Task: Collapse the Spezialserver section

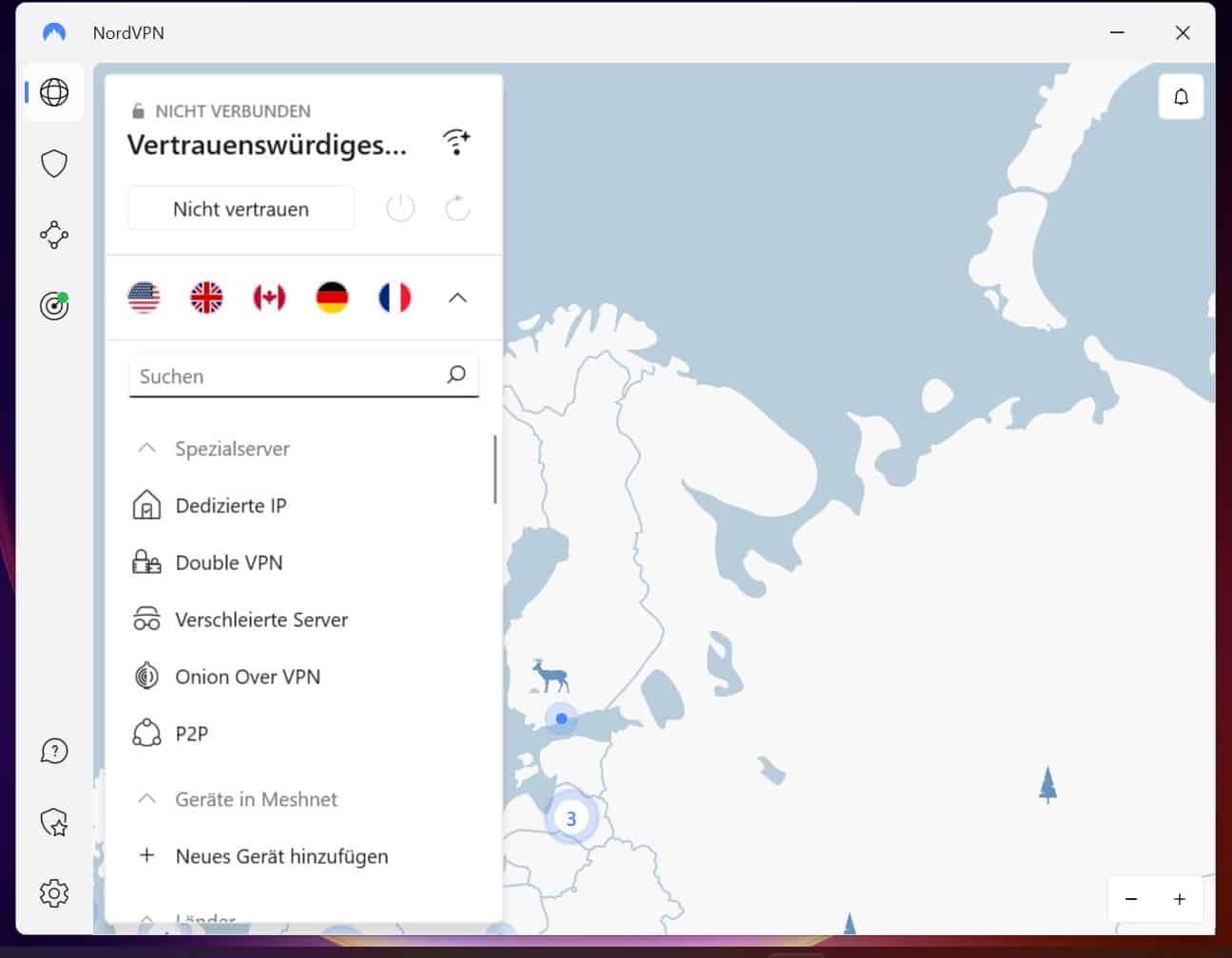Action: pos(146,448)
